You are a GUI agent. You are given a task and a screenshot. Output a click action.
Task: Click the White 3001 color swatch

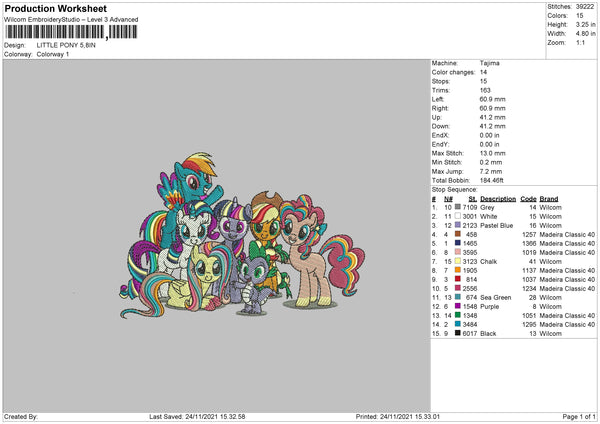coord(458,216)
